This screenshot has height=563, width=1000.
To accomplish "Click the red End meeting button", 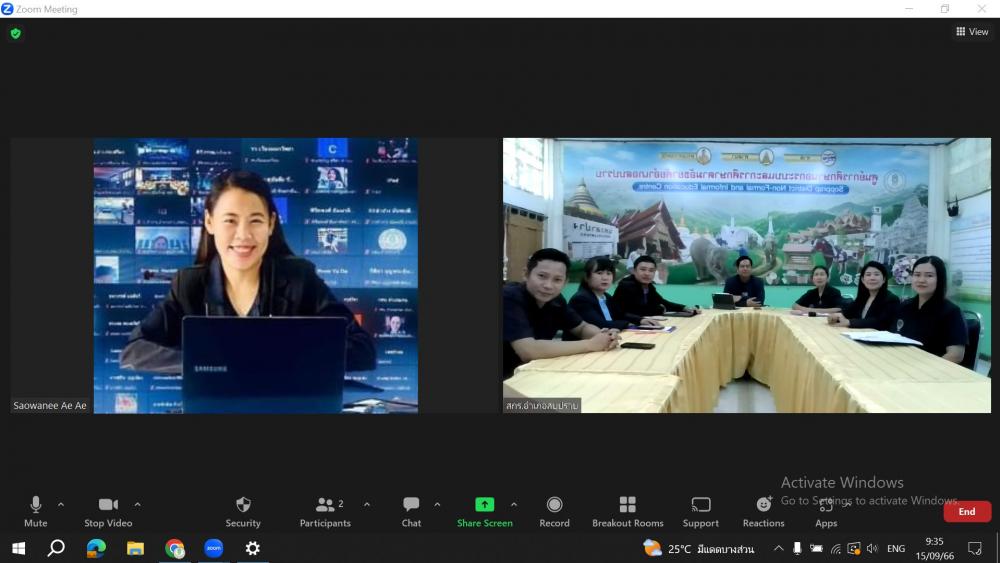I will tap(967, 511).
